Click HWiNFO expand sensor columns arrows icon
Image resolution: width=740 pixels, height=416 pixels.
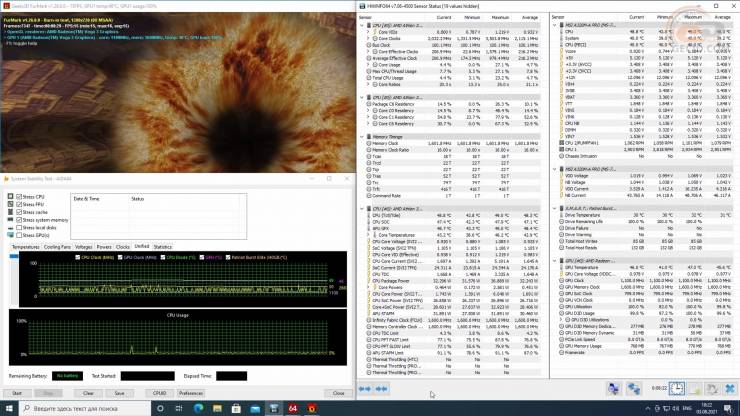pos(365,389)
